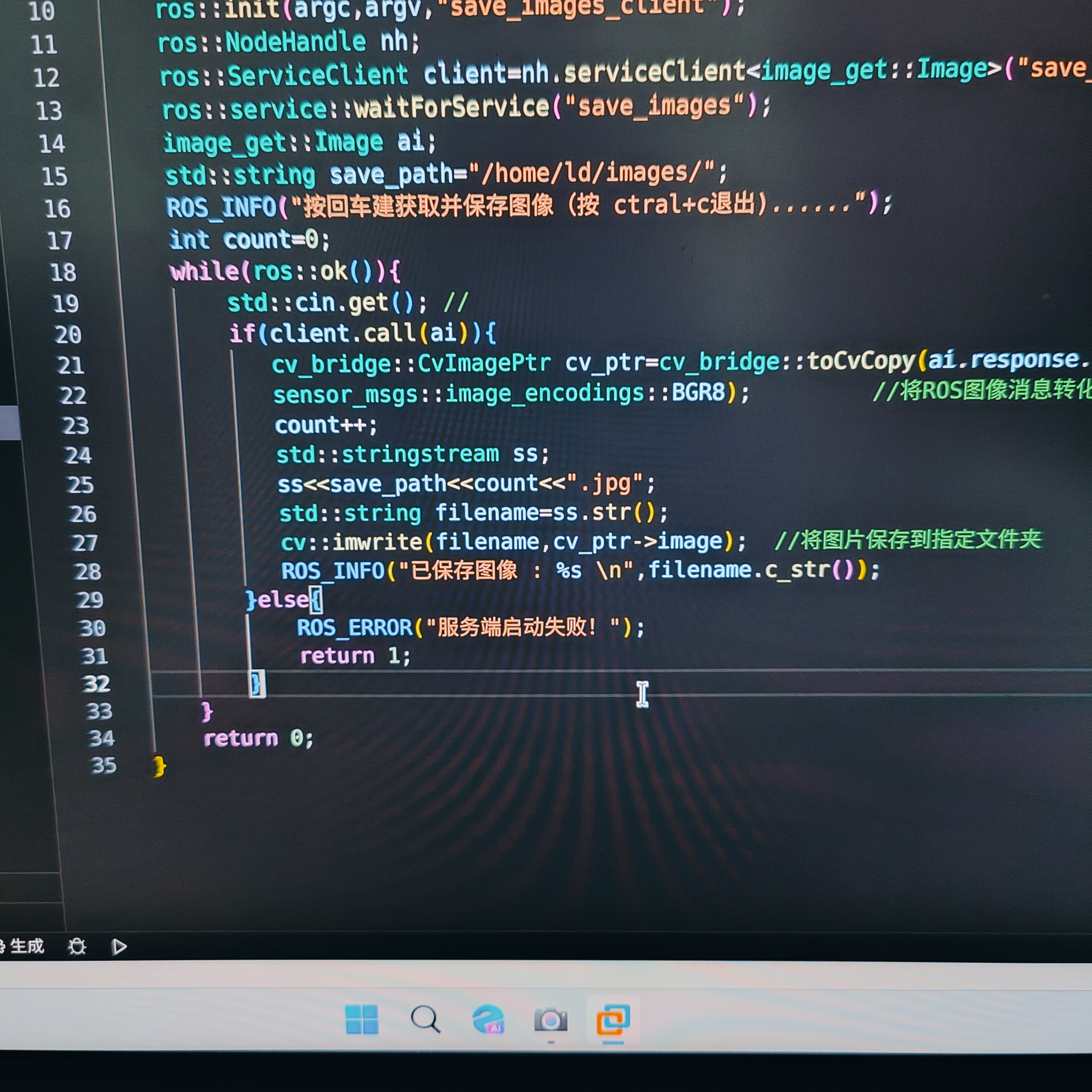This screenshot has width=1092, height=1092.
Task: Click line number 32 in the gutter
Action: coord(96,684)
